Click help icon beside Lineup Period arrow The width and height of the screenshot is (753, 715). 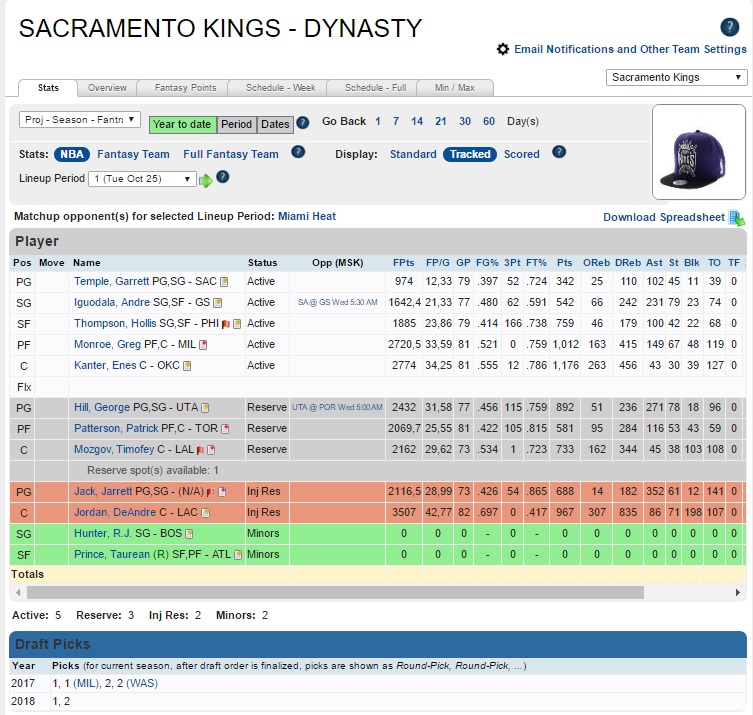[x=222, y=177]
